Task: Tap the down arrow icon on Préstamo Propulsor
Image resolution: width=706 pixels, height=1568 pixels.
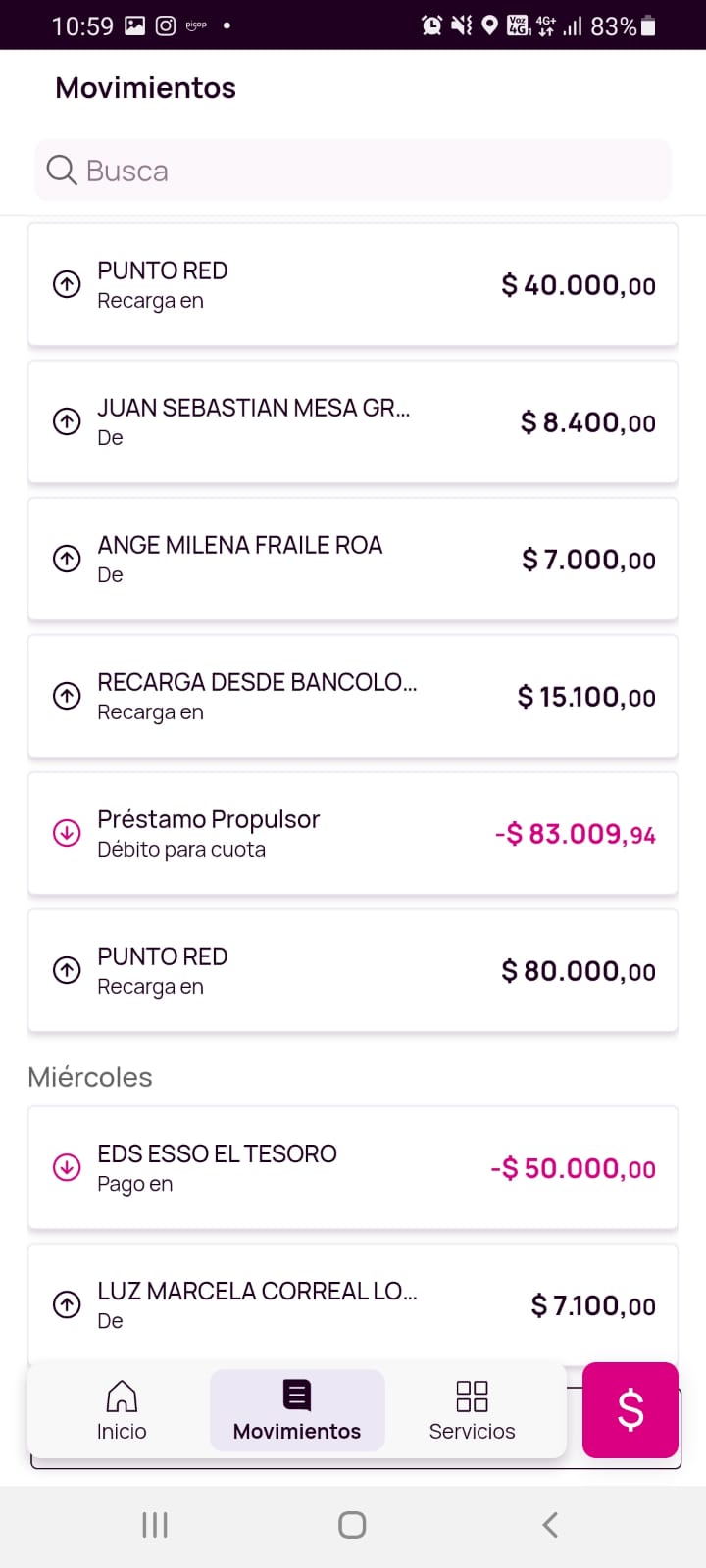Action: click(67, 834)
